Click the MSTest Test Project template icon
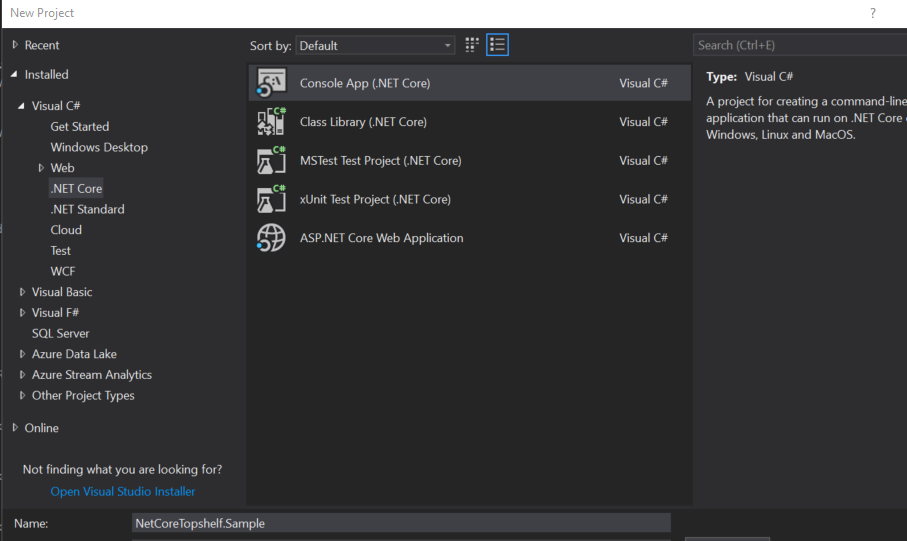 (271, 160)
